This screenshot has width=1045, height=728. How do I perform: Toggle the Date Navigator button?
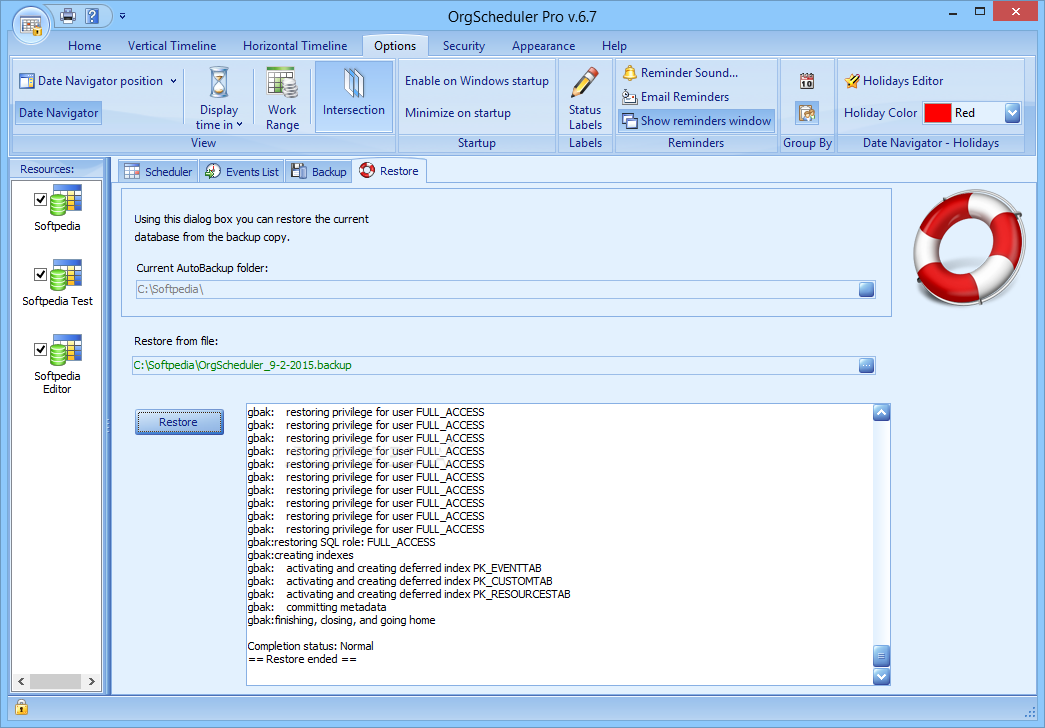click(x=59, y=113)
